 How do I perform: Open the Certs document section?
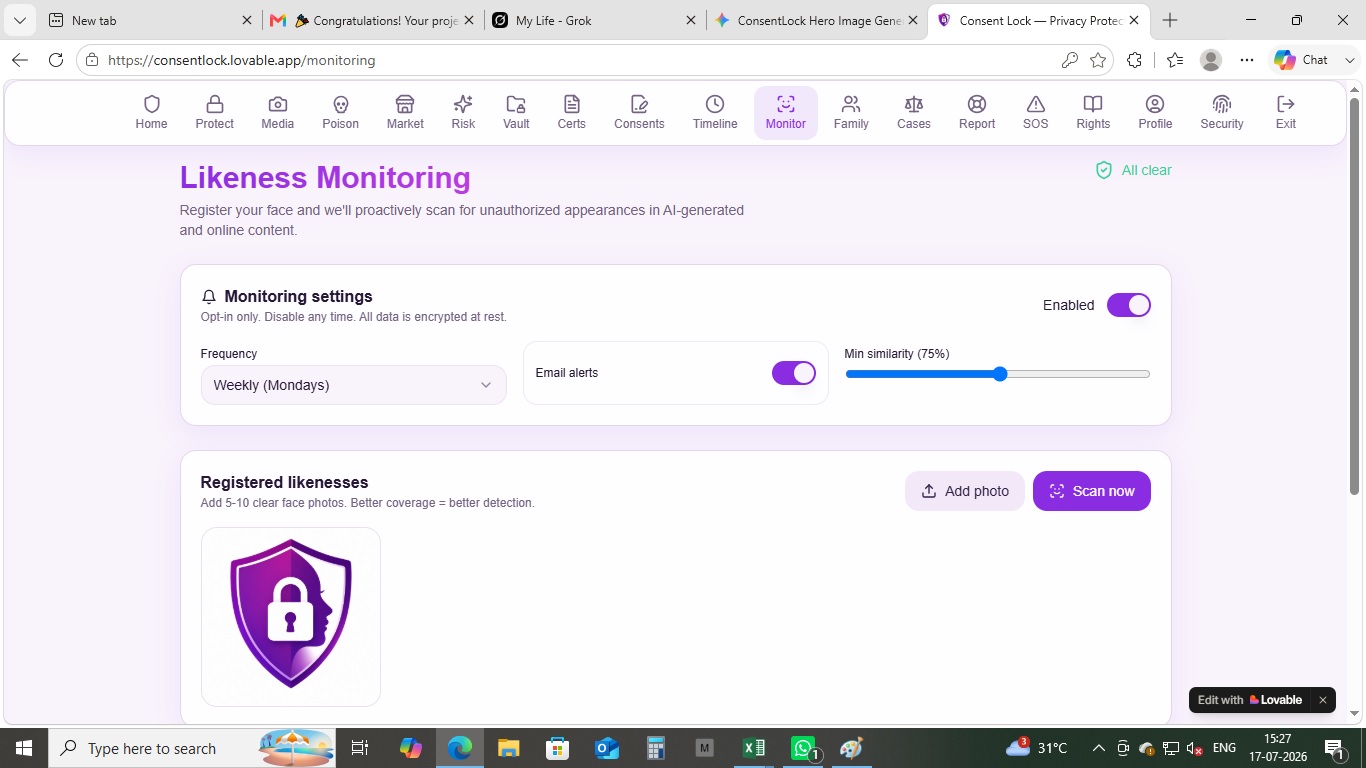point(571,112)
